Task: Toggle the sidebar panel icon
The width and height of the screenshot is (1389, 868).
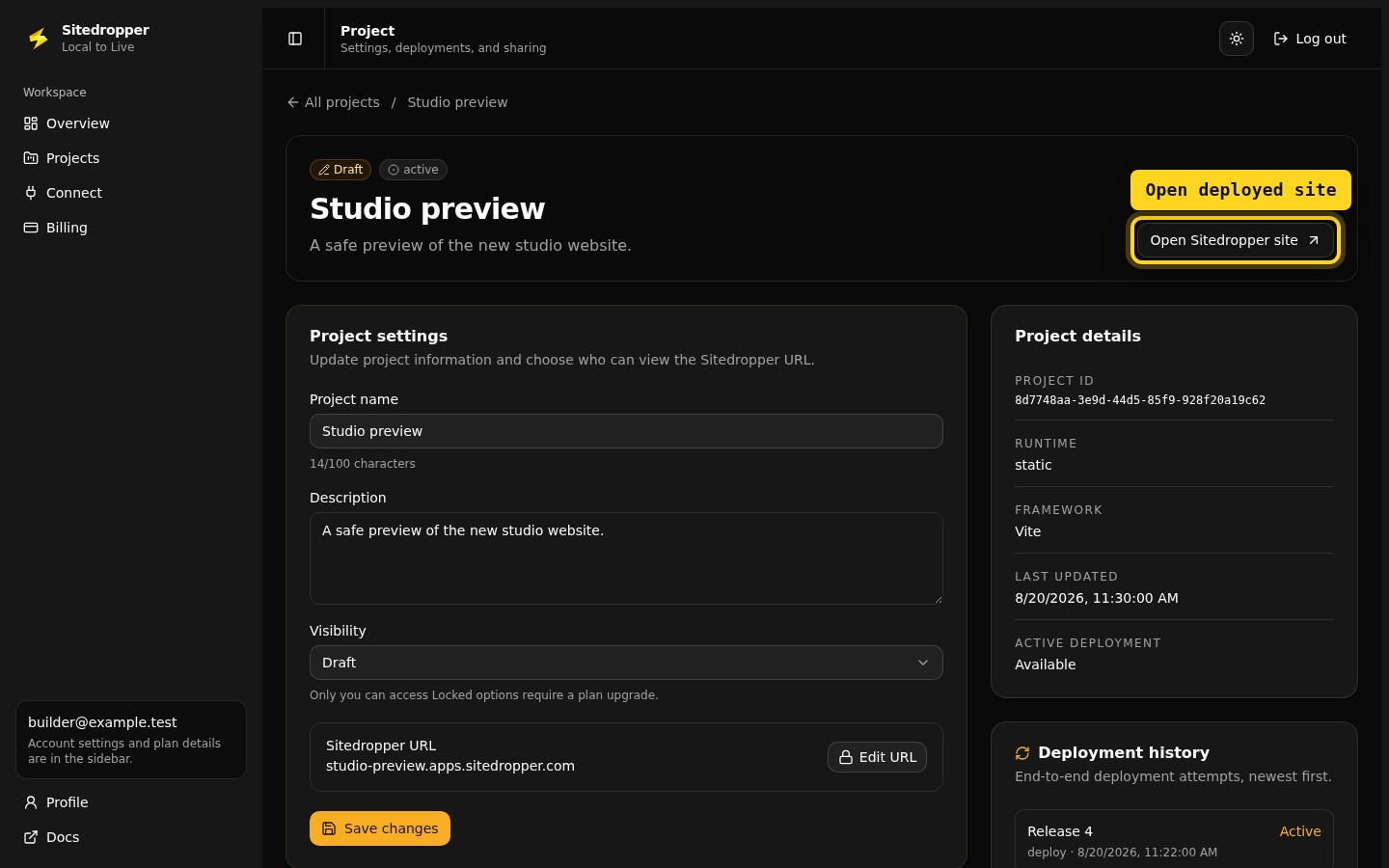Action: coord(295,39)
